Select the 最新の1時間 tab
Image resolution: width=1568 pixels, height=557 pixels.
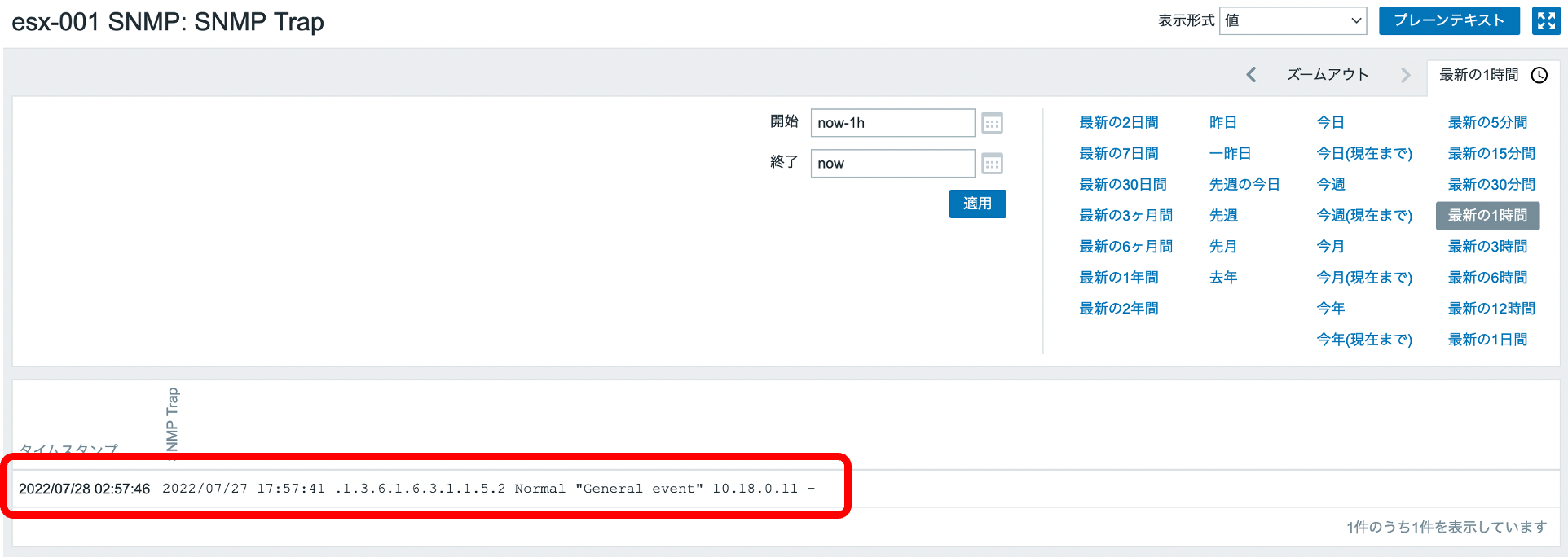1493,75
